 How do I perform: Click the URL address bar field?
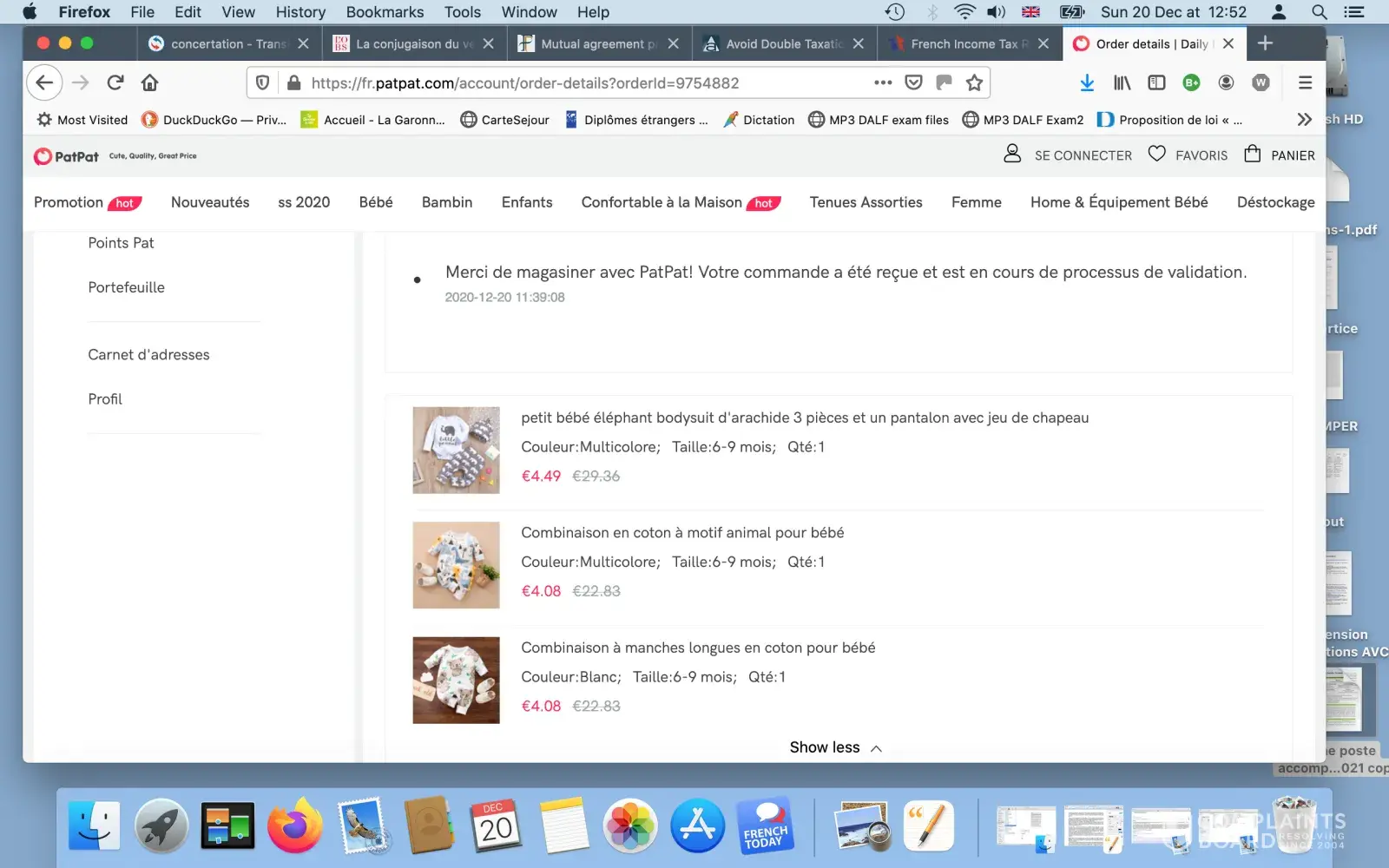573,82
